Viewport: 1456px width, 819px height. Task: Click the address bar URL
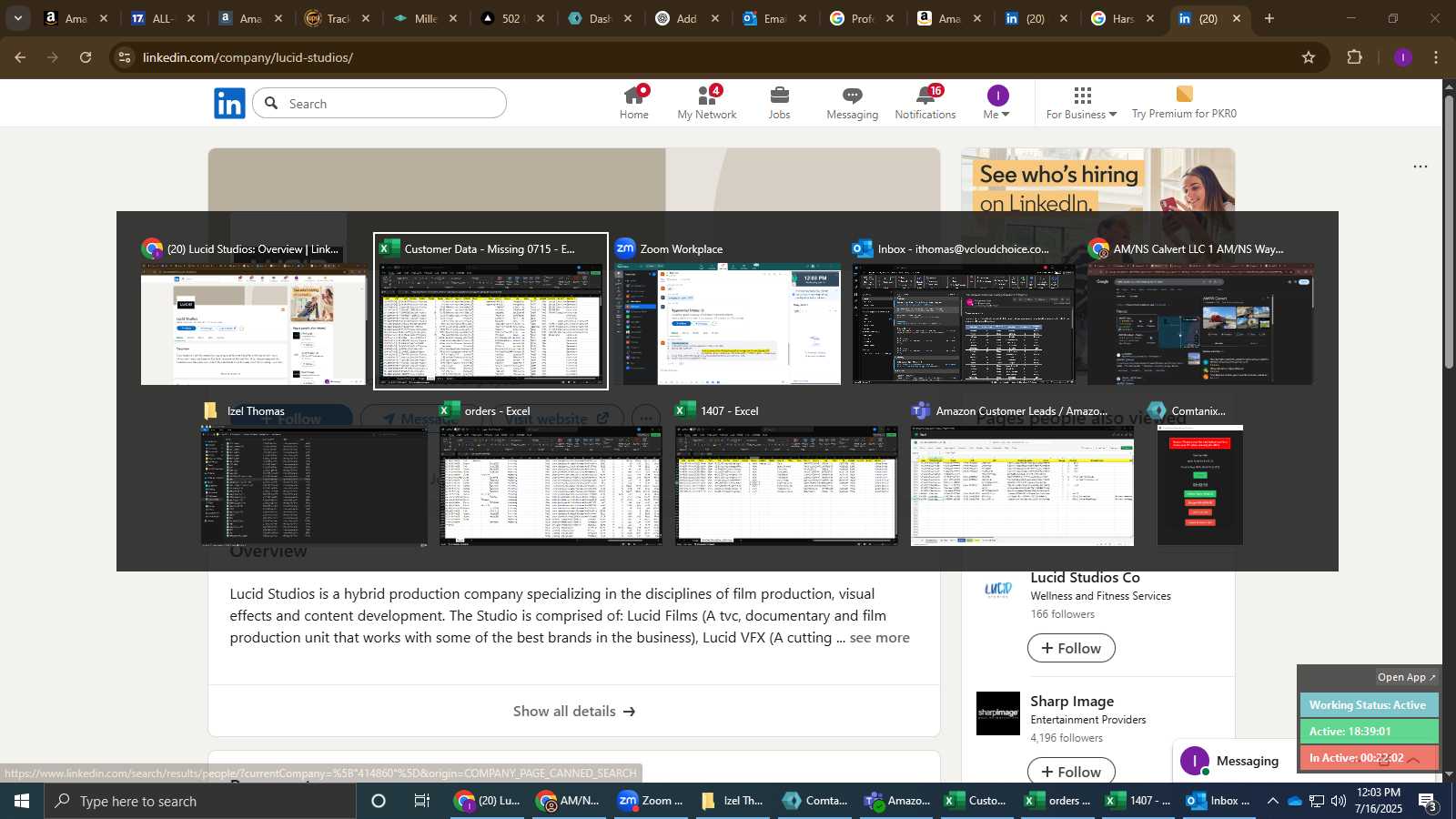click(x=248, y=57)
